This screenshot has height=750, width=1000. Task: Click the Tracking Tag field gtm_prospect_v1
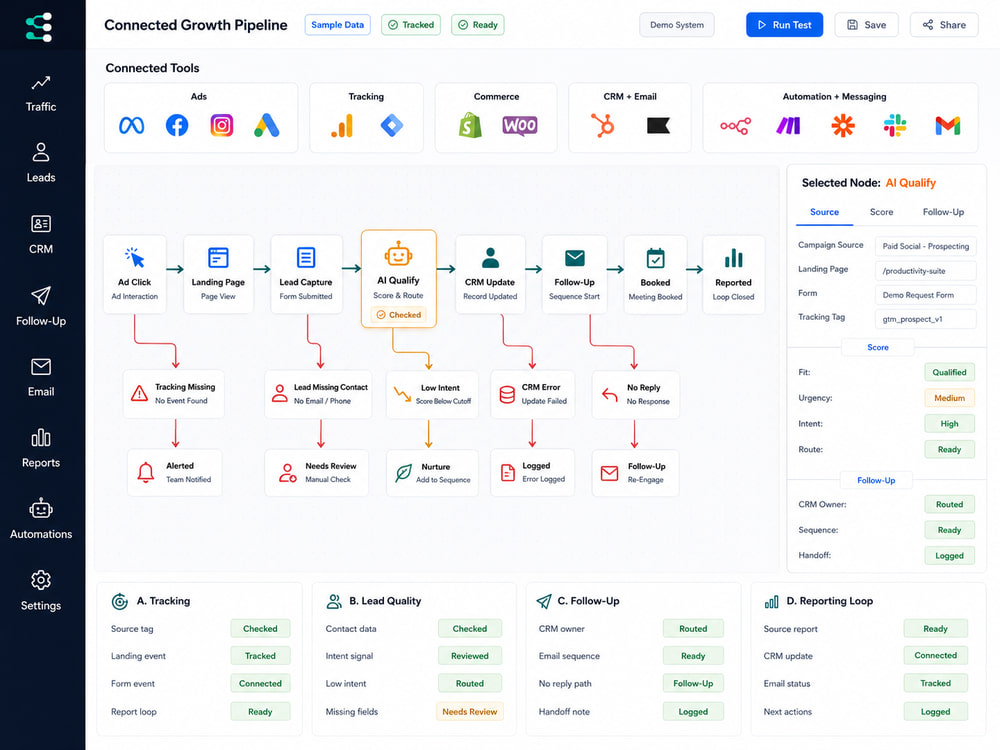[x=925, y=319]
